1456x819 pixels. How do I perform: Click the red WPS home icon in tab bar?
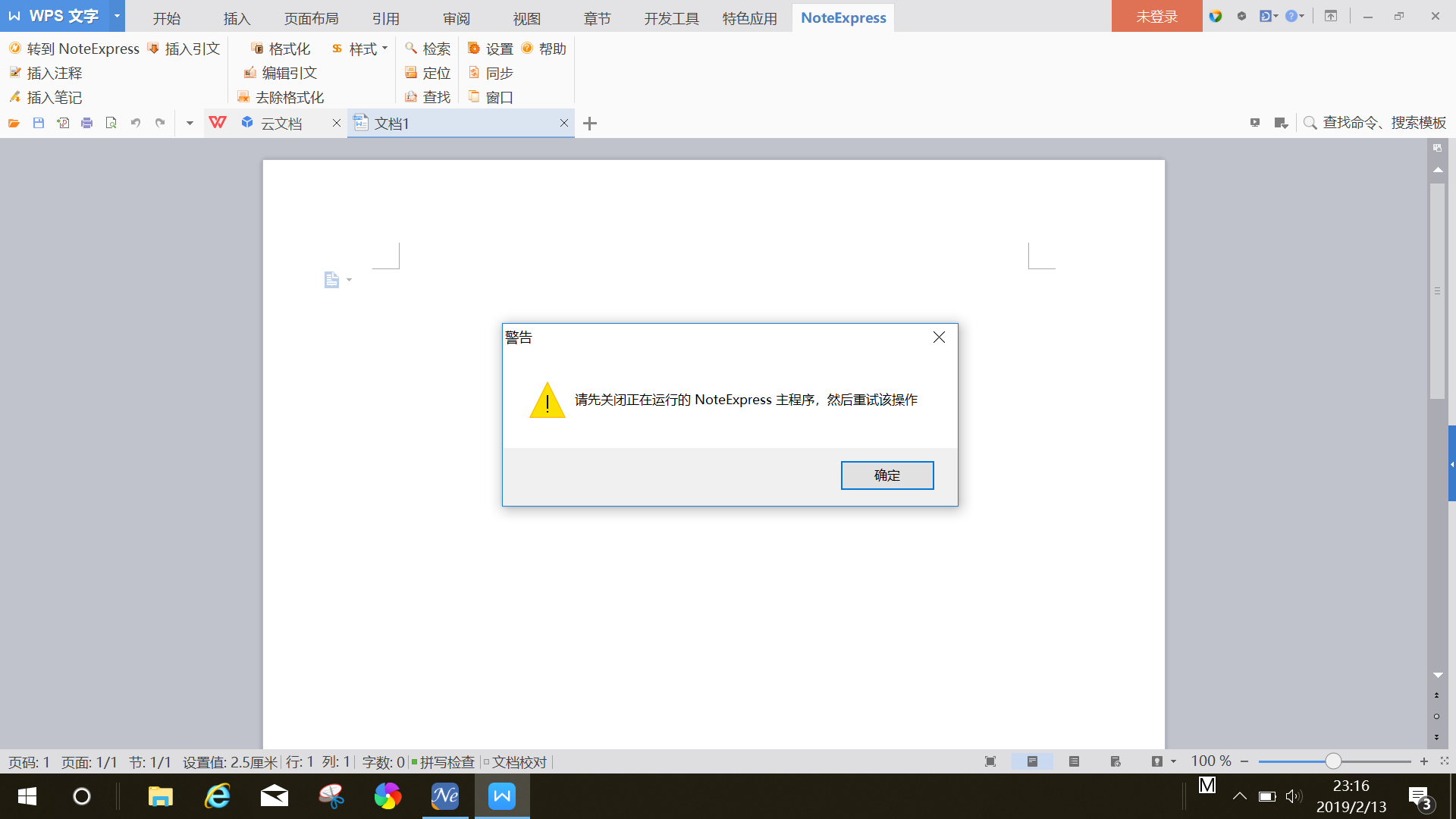click(x=218, y=122)
